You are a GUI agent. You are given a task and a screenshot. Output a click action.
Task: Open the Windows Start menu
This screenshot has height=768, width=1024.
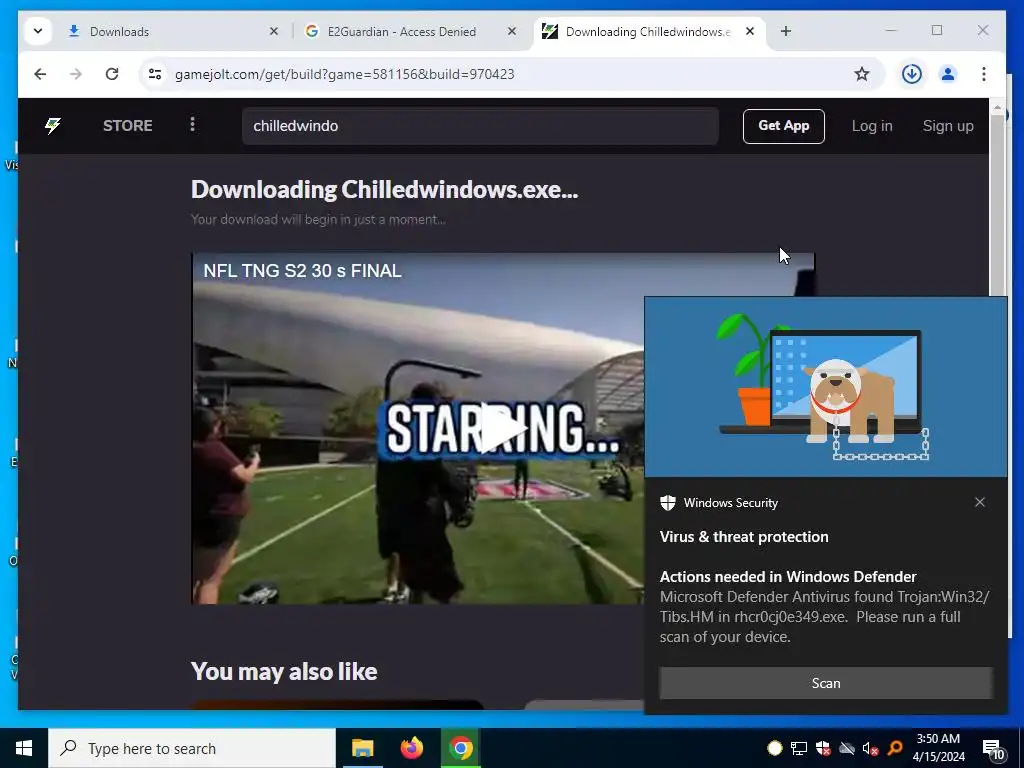pyautogui.click(x=24, y=748)
